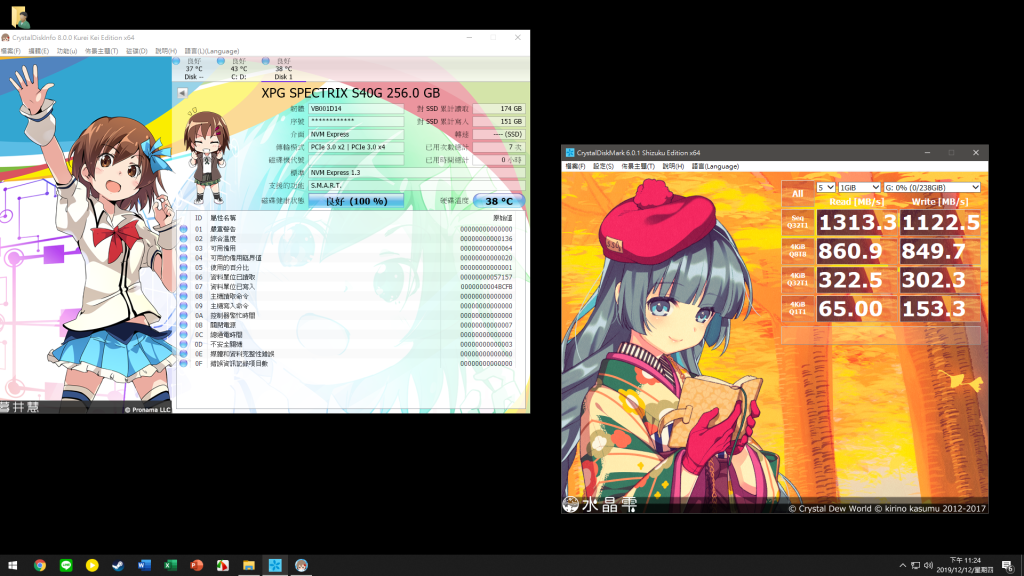This screenshot has width=1024, height=576.
Task: Click raw value 00000048CFB of attribute 07
Action: pos(486,287)
